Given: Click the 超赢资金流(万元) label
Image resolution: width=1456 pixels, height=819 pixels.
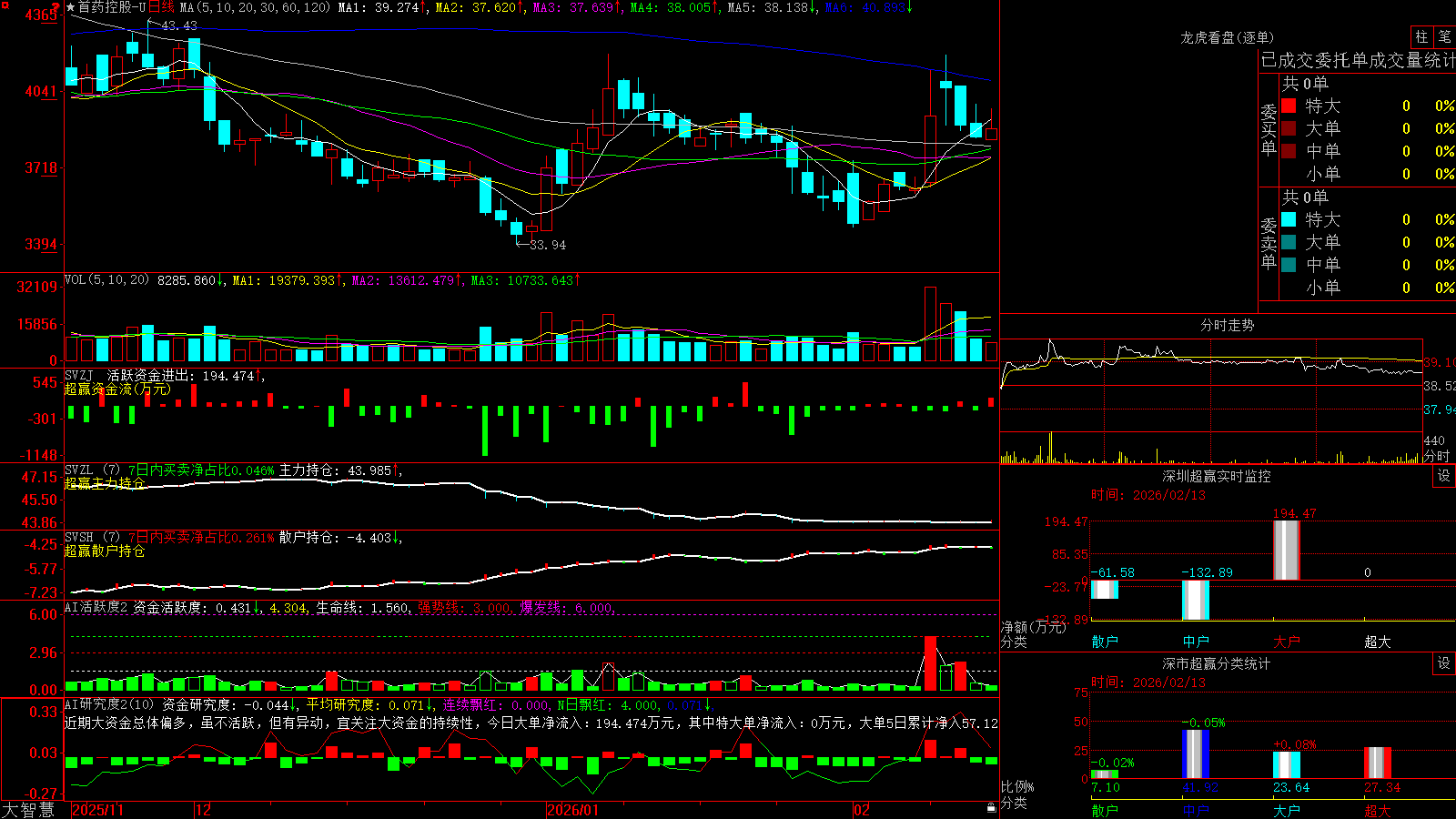Looking at the screenshot, I should [x=117, y=389].
